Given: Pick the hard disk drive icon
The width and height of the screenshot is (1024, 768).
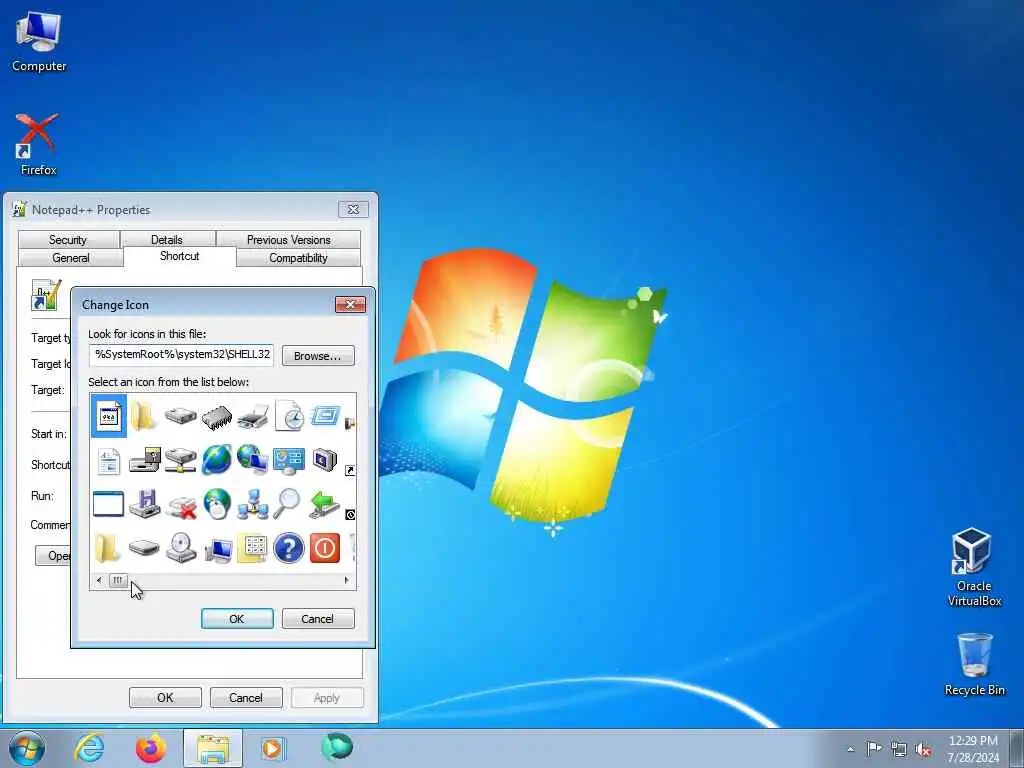Looking at the screenshot, I should 180,415.
